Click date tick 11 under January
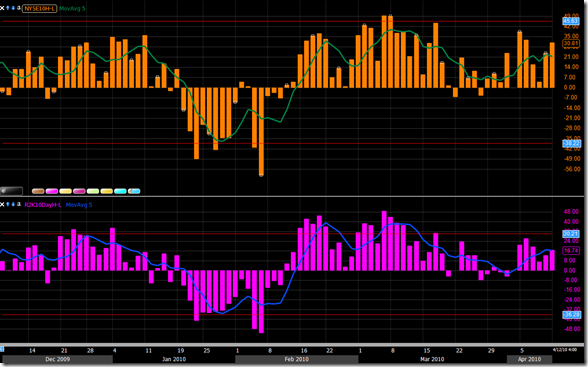The width and height of the screenshot is (588, 367). [x=148, y=351]
